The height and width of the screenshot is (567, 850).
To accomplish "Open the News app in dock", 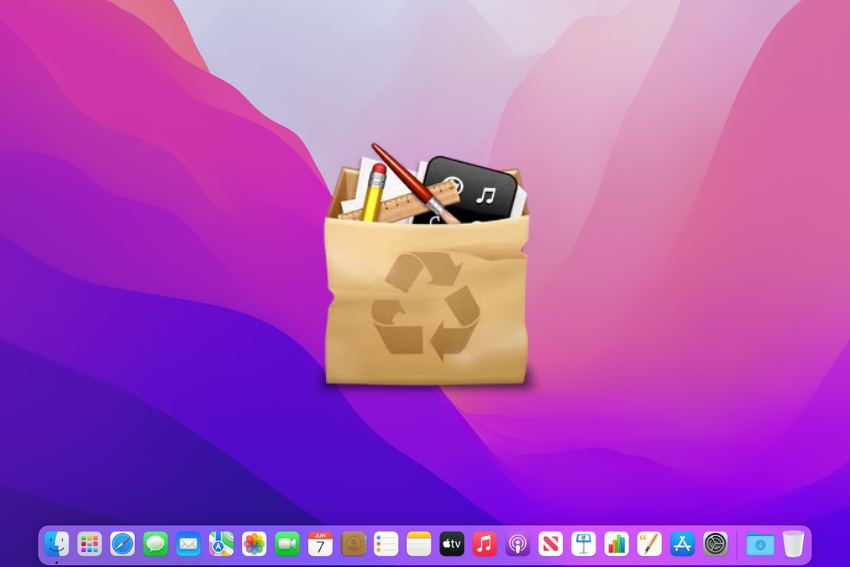I will [x=550, y=544].
